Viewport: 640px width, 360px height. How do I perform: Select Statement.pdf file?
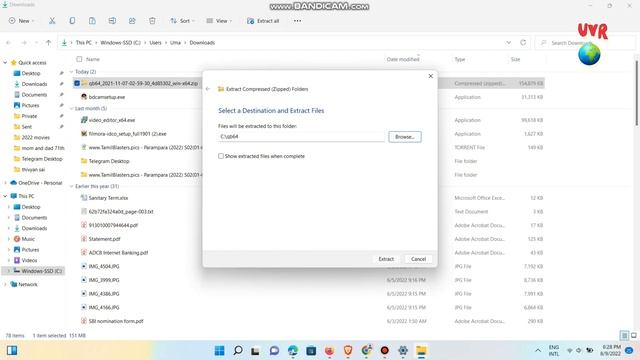[104, 239]
